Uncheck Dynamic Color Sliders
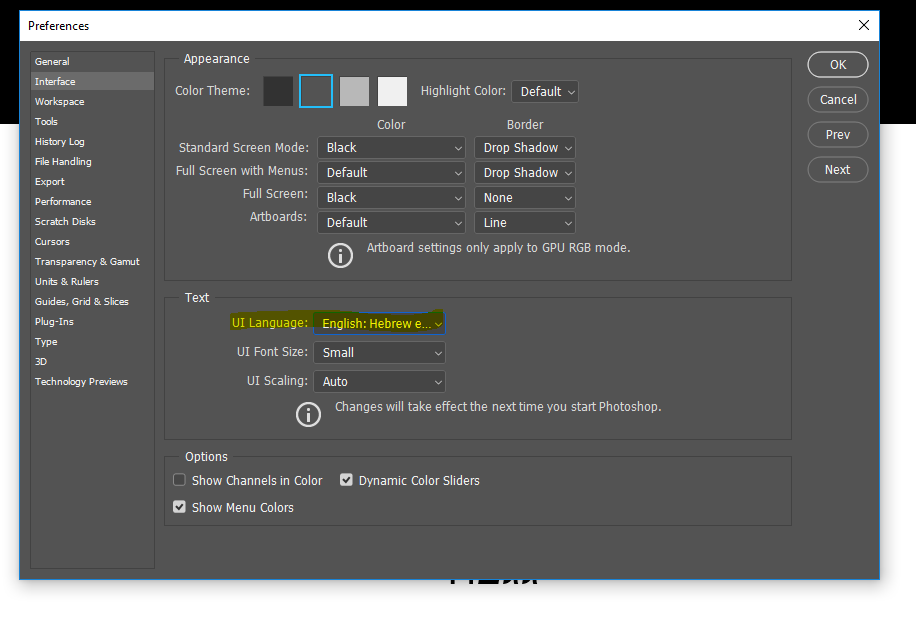 tap(346, 480)
